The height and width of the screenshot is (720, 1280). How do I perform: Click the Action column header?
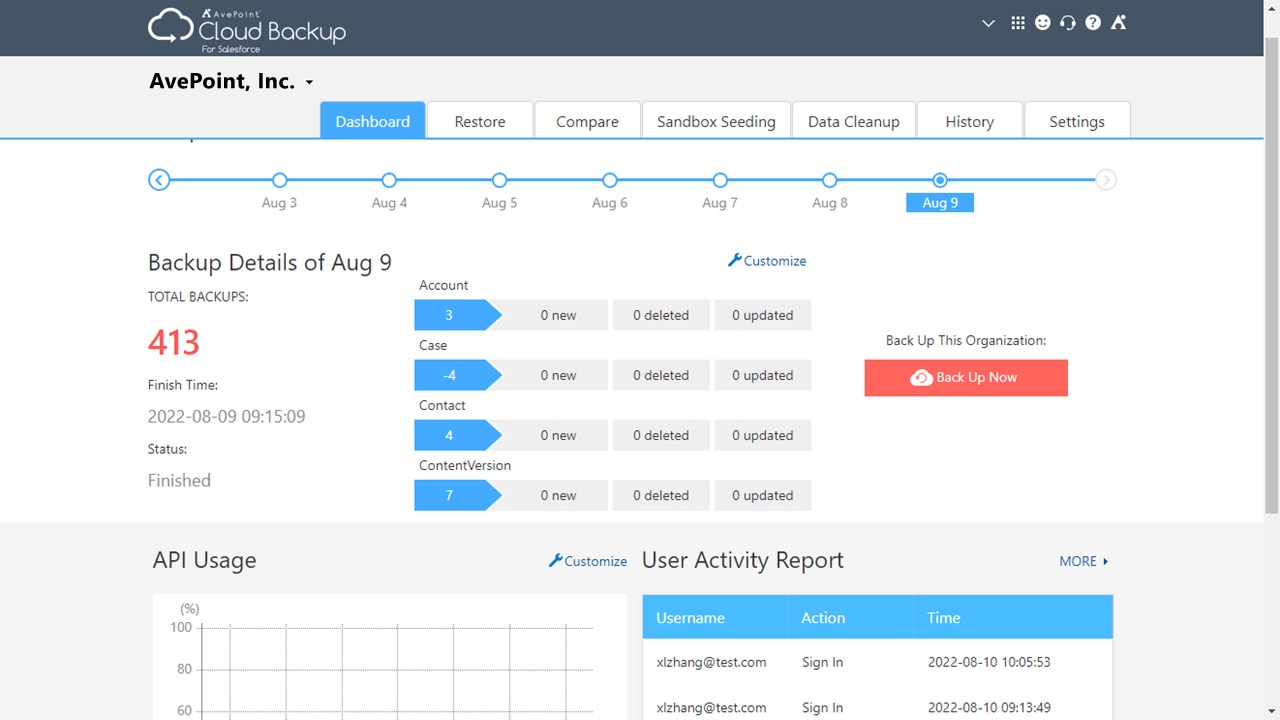click(850, 617)
